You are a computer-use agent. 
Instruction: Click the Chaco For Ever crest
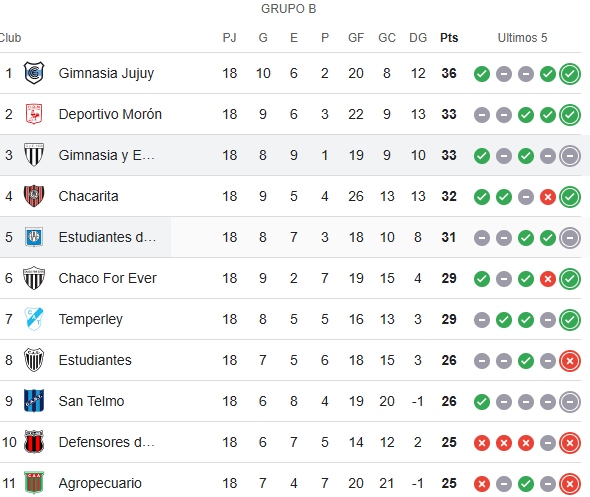tap(34, 278)
